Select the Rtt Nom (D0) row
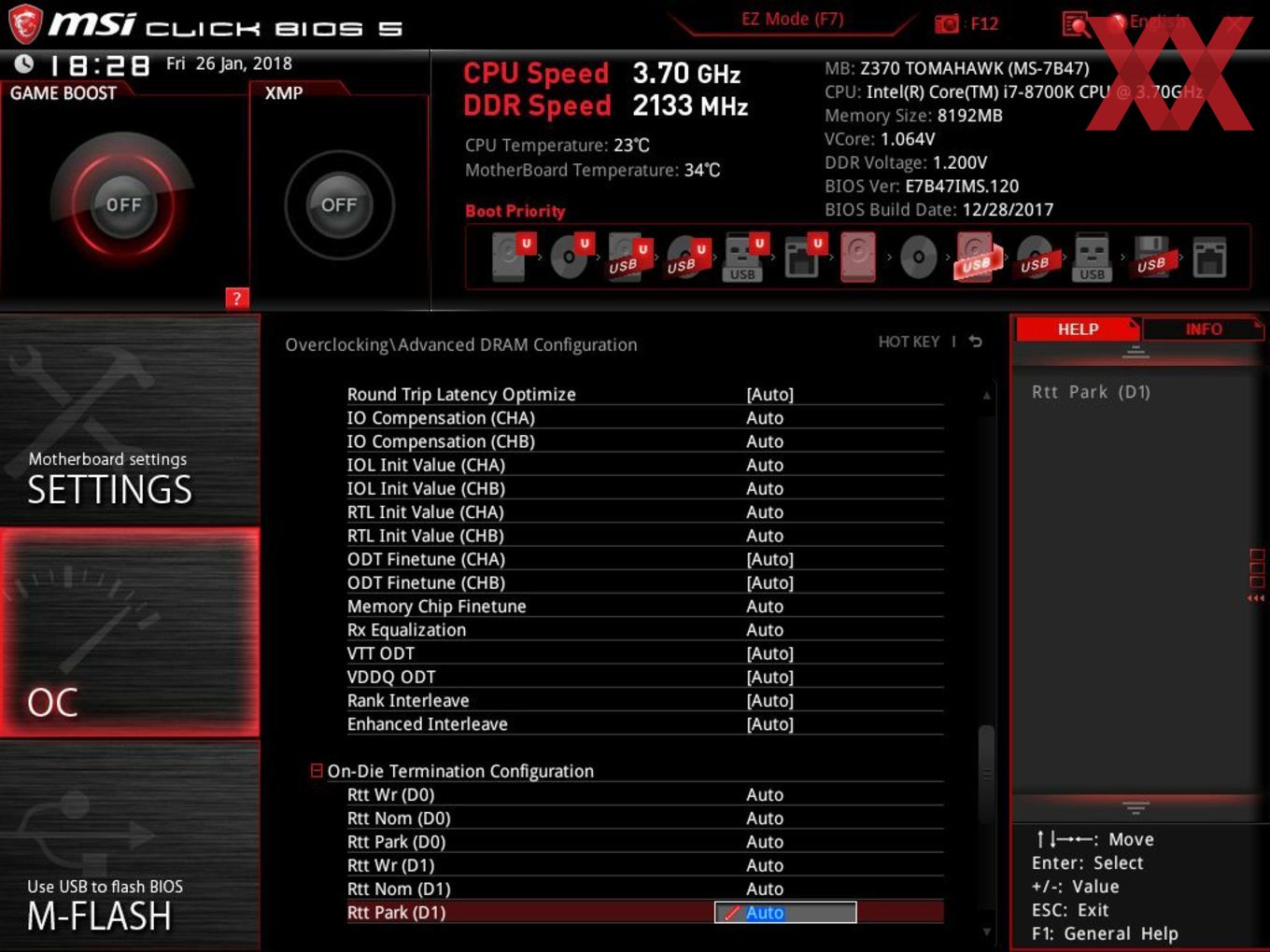This screenshot has width=1270, height=952. 644,818
